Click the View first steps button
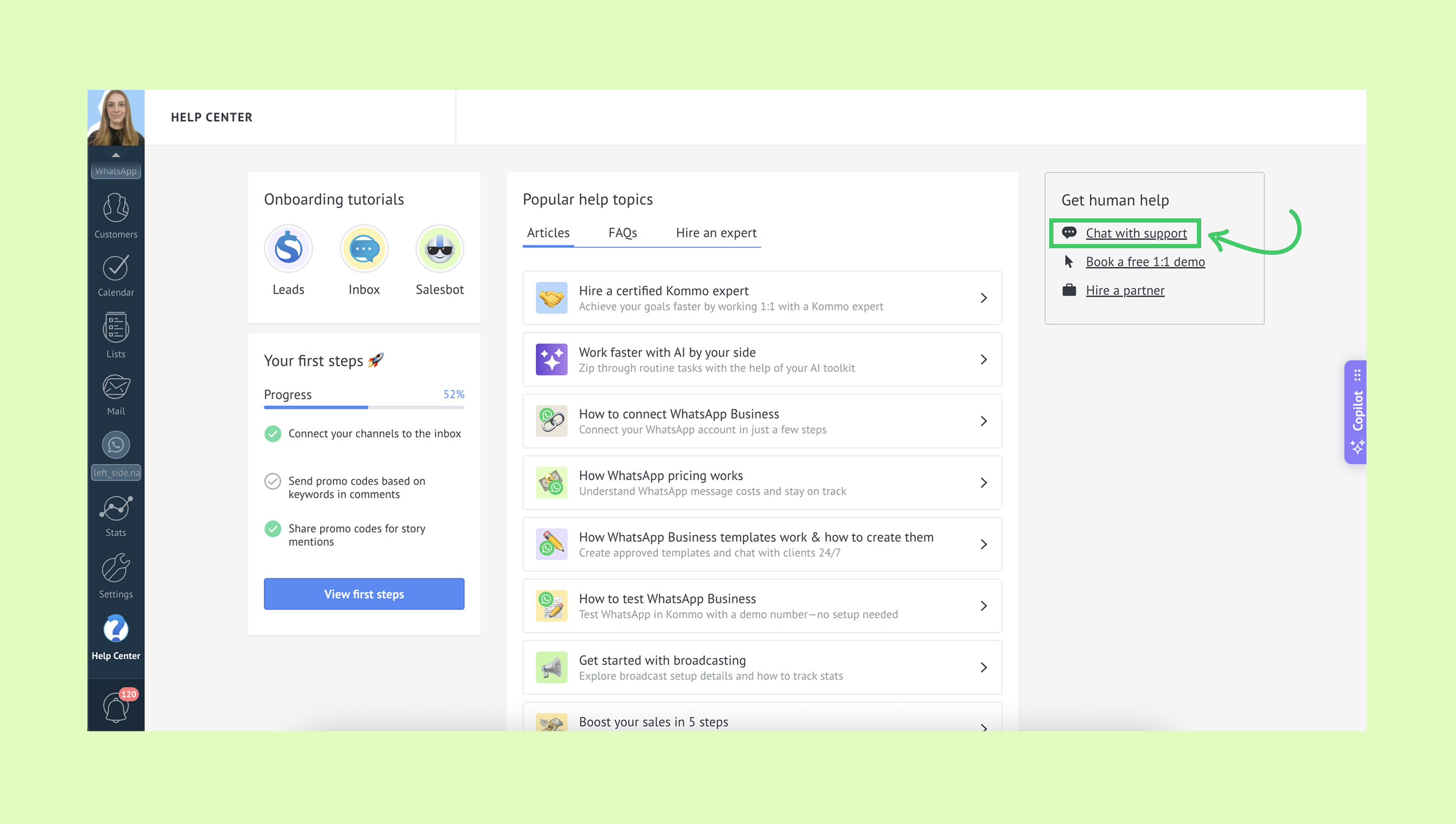This screenshot has height=824, width=1456. [x=364, y=594]
